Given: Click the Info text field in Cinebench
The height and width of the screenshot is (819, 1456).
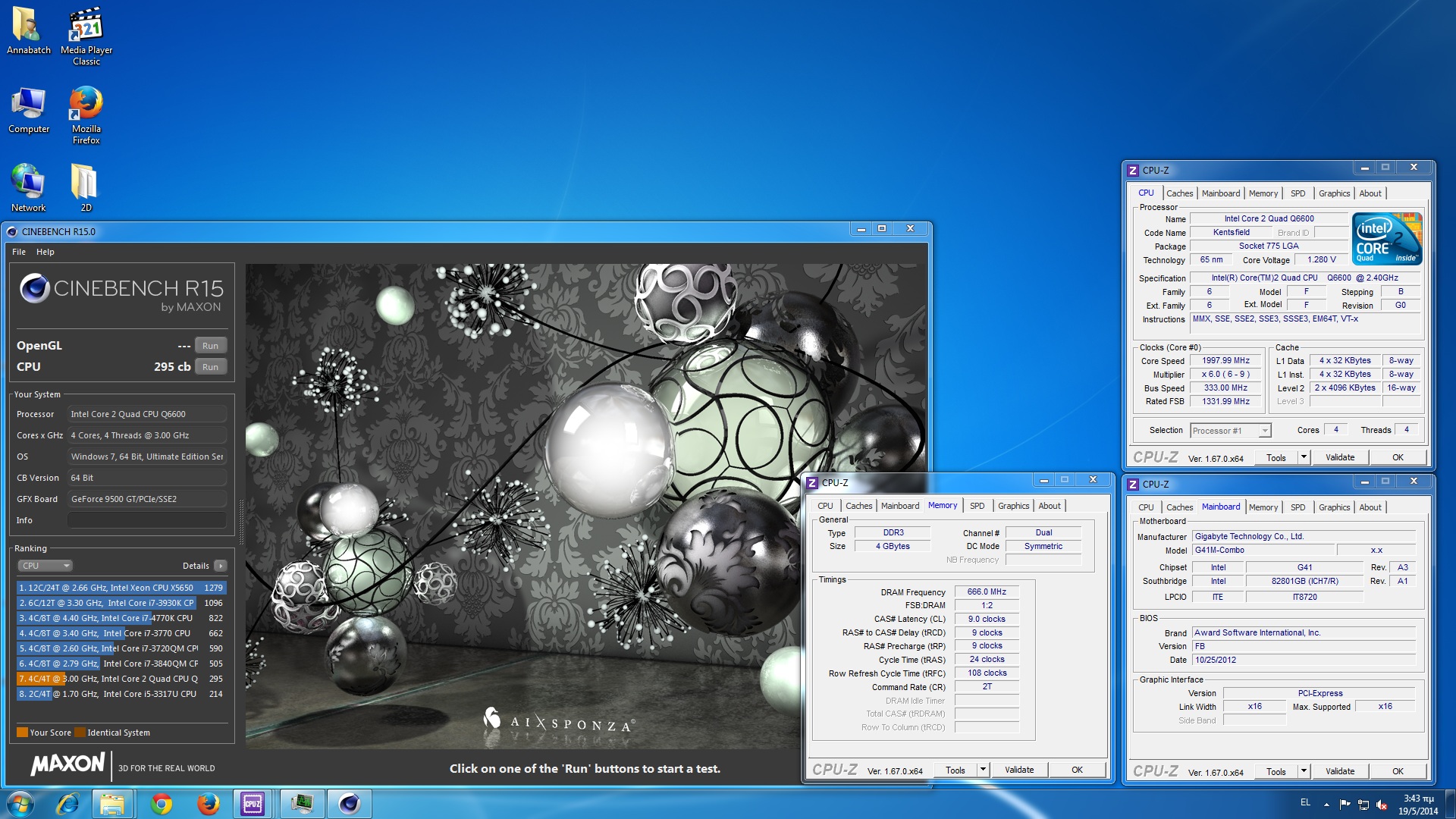Looking at the screenshot, I should click(x=147, y=520).
